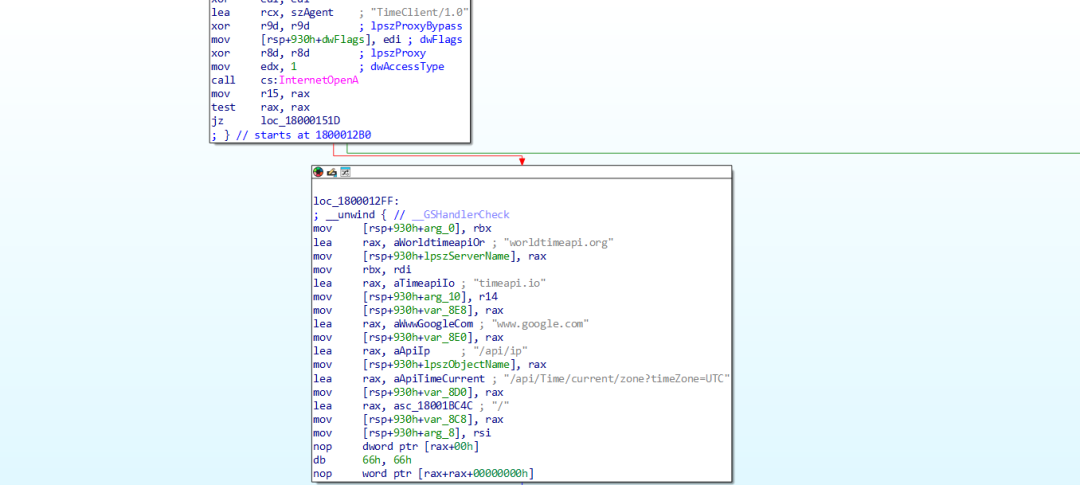Click the edit node pencil icon
Screen dimensions: 1080x485
pos(332,172)
